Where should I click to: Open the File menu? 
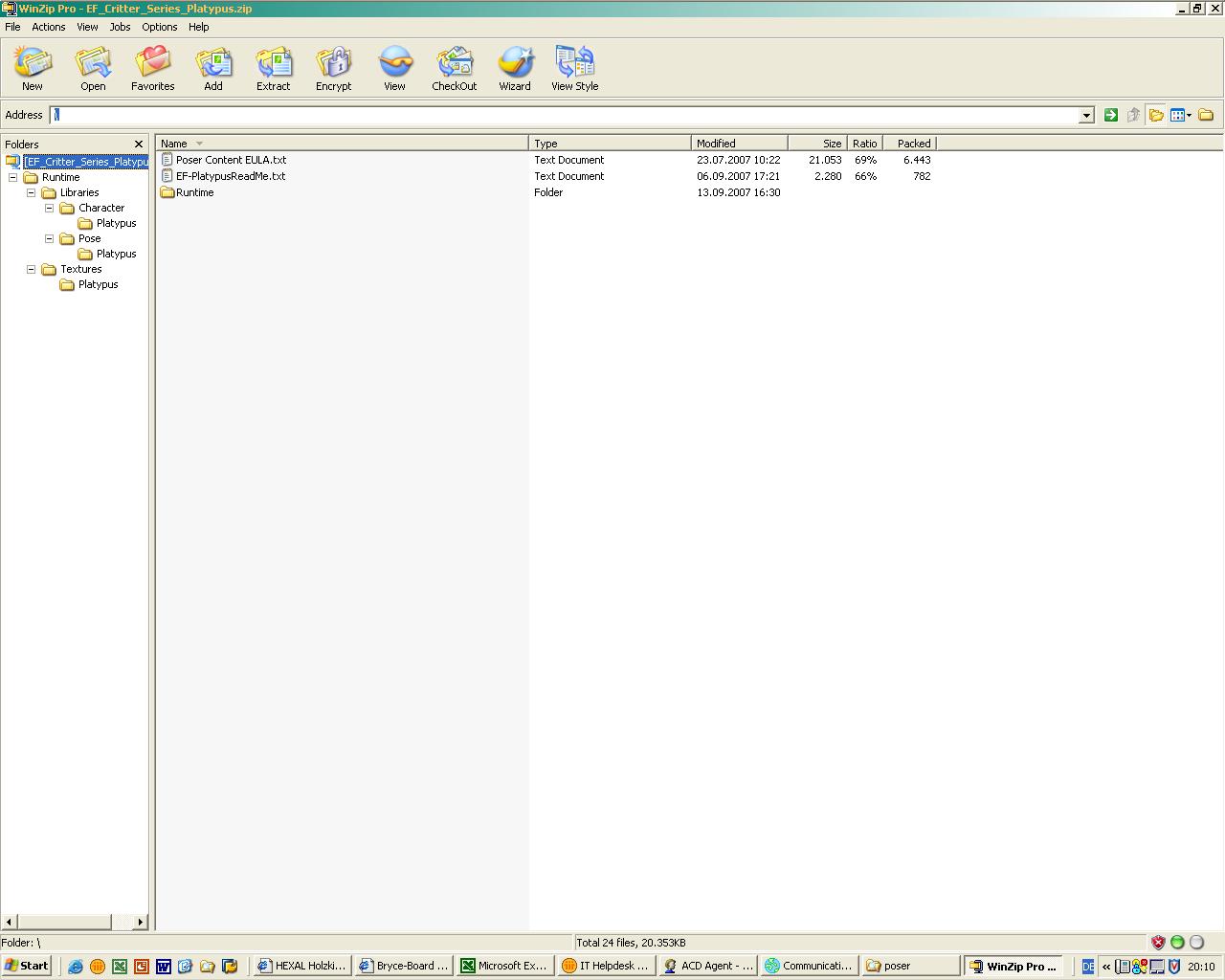click(x=12, y=27)
